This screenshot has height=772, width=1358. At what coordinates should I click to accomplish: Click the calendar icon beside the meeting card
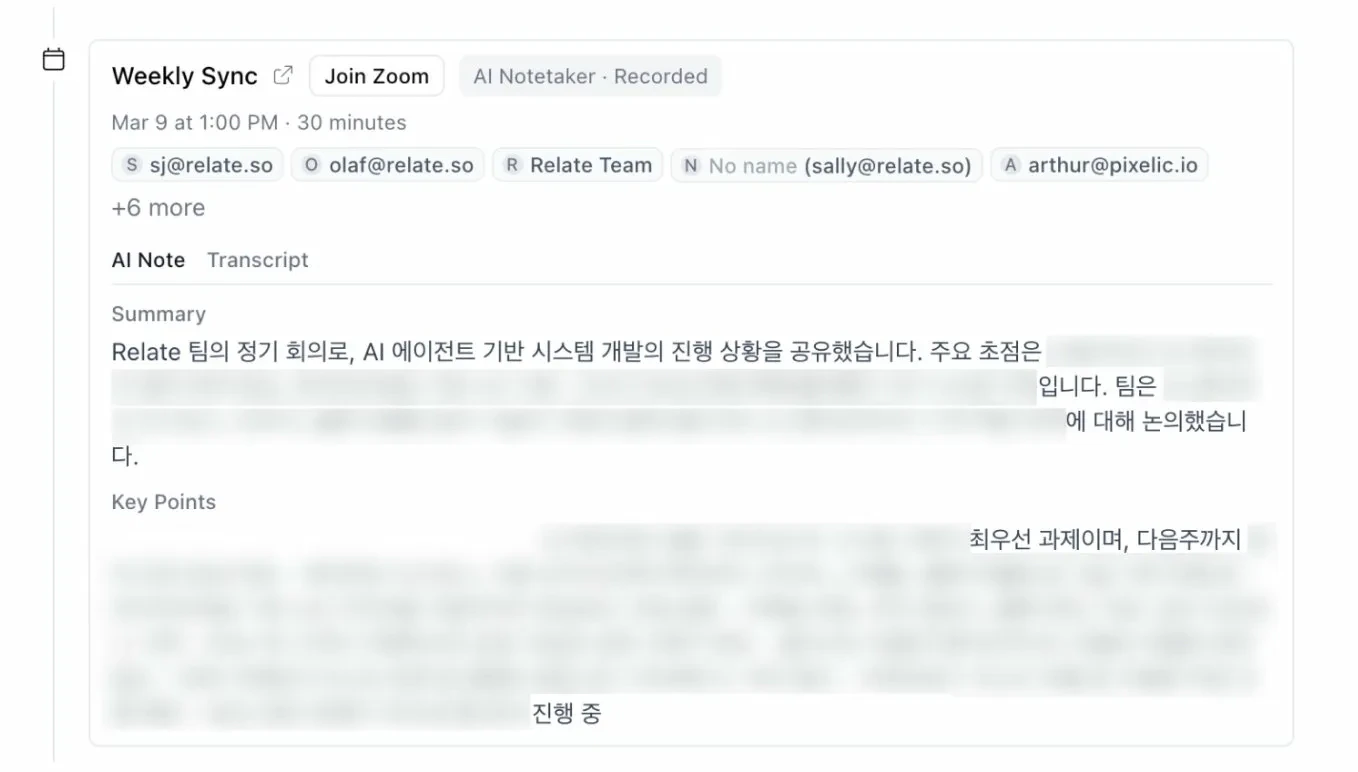click(x=54, y=60)
